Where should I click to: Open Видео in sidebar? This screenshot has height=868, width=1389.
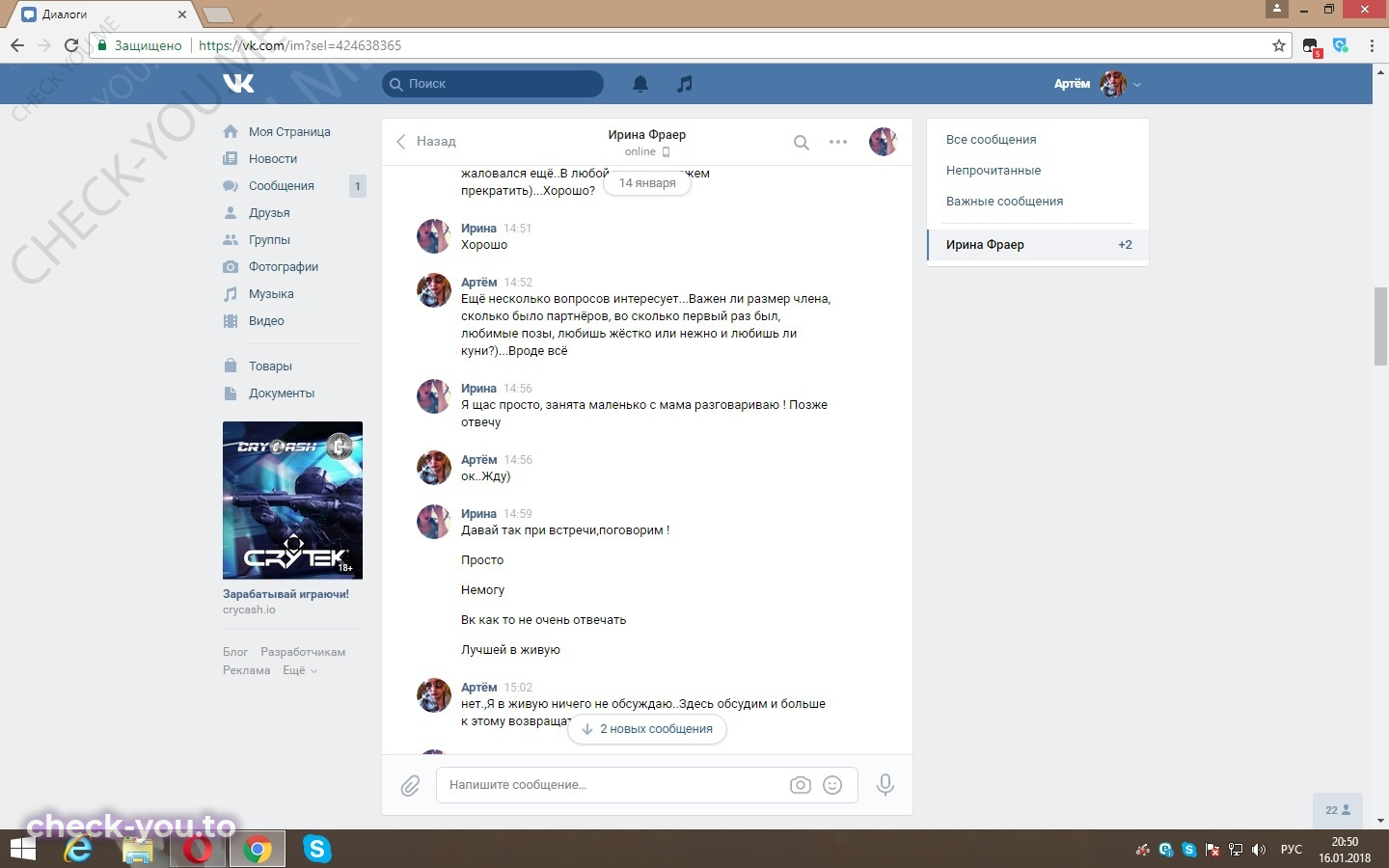266,321
